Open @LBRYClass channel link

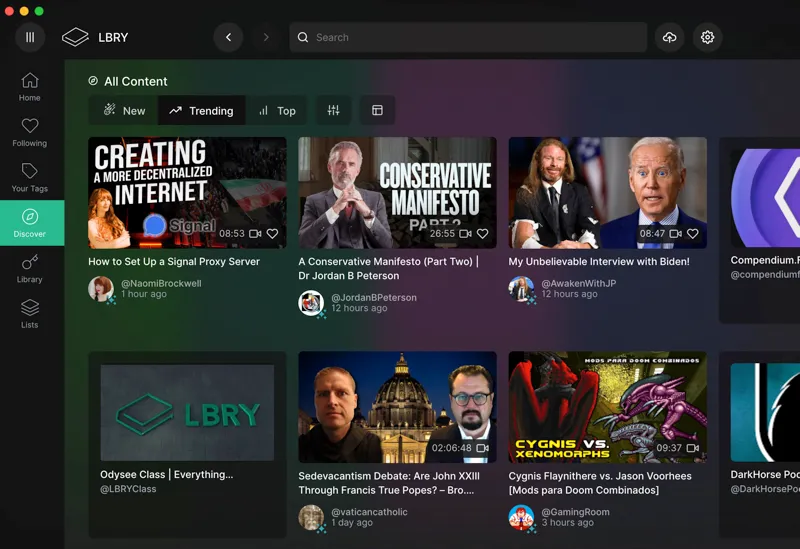(128, 489)
